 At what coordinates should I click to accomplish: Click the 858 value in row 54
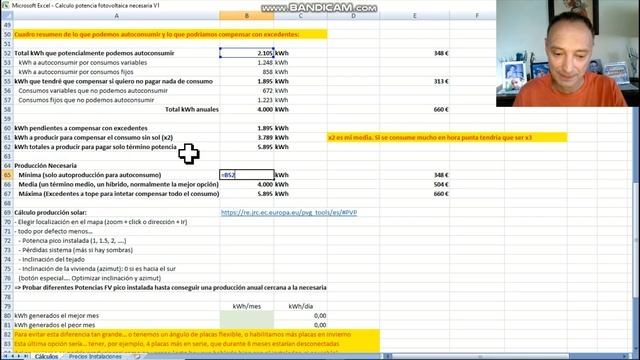247,72
